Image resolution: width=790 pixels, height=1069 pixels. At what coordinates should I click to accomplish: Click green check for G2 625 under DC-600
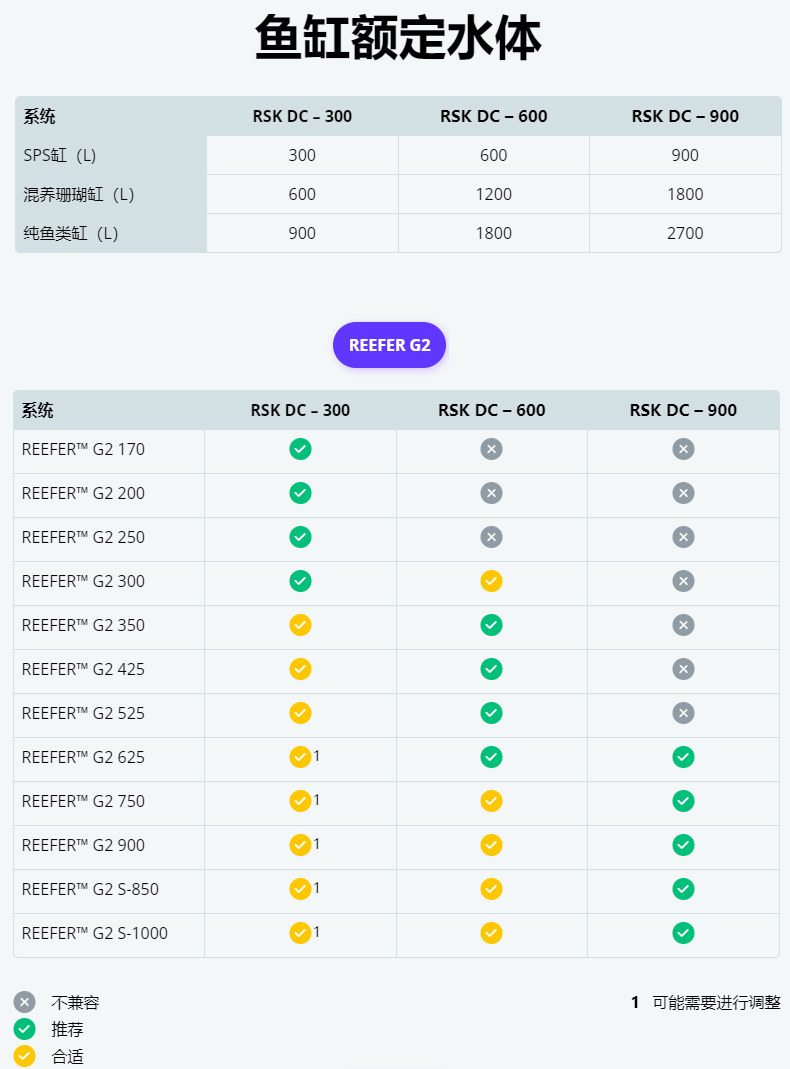[491, 757]
